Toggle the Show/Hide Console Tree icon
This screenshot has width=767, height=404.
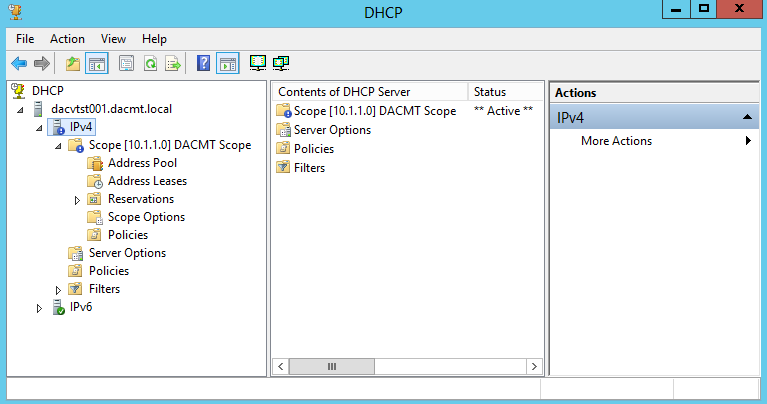[x=97, y=64]
